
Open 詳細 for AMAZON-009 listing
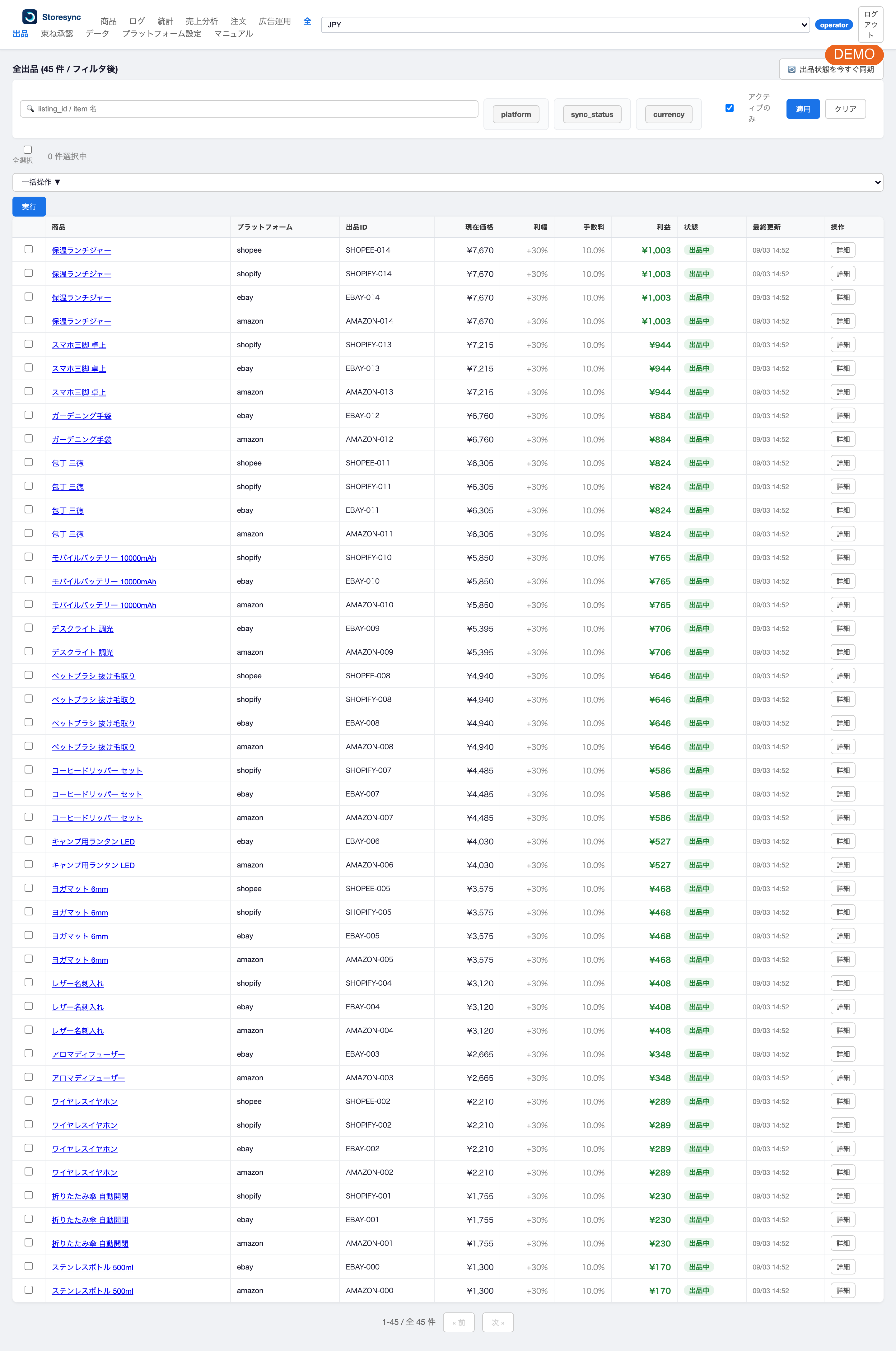pos(843,652)
